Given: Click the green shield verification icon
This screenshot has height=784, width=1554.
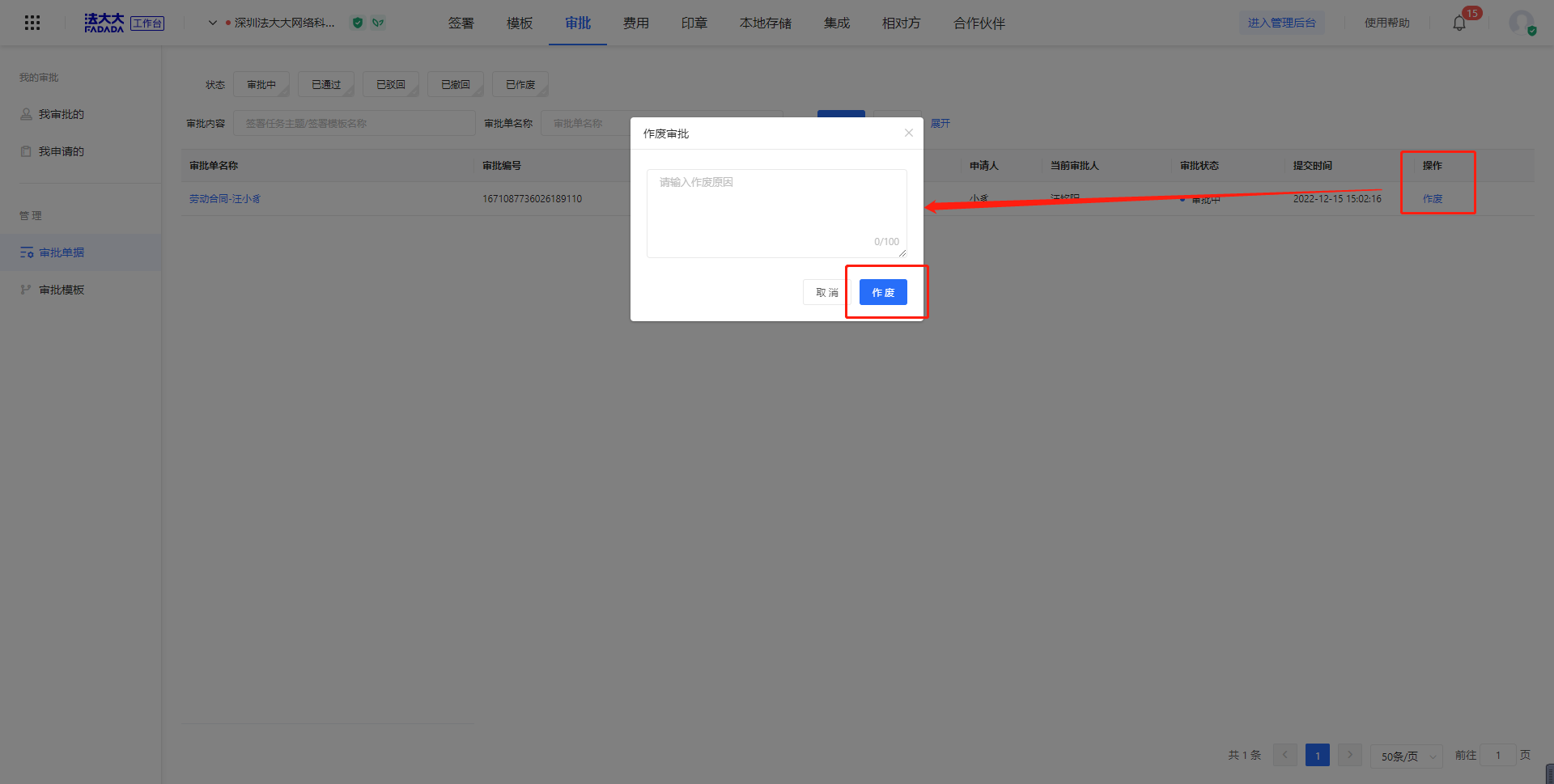Looking at the screenshot, I should 358,23.
